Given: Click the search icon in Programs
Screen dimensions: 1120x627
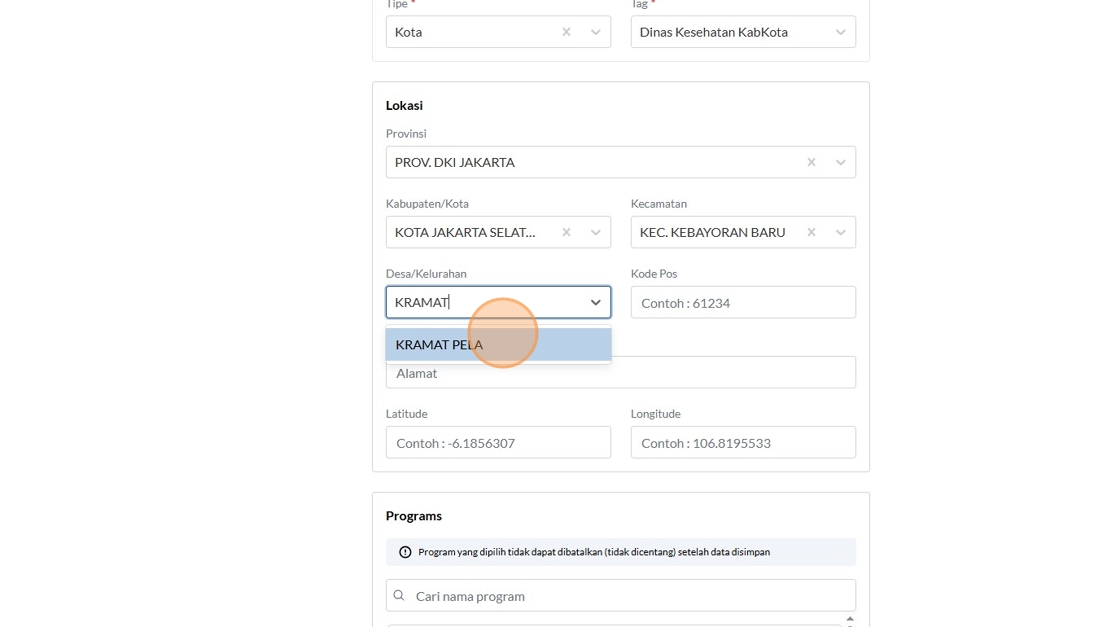Looking at the screenshot, I should [x=399, y=596].
